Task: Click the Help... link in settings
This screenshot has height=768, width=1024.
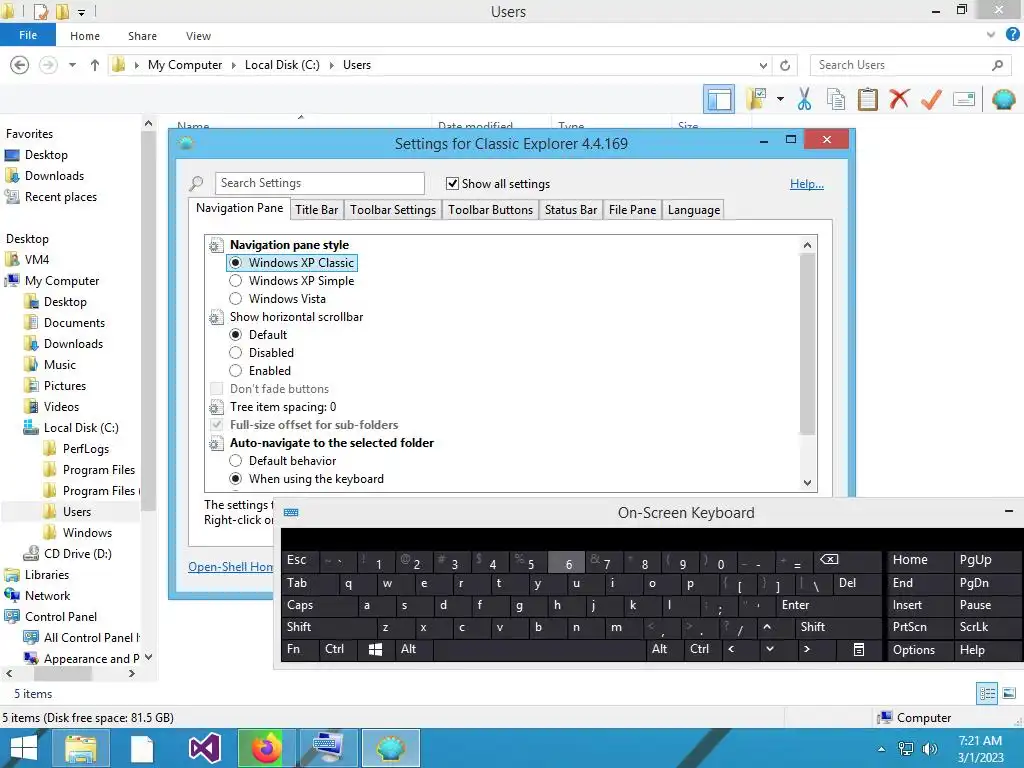Action: [807, 184]
